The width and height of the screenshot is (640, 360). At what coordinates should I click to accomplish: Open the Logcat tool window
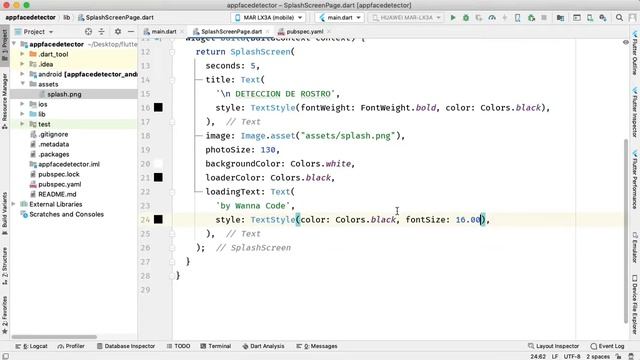pos(31,346)
